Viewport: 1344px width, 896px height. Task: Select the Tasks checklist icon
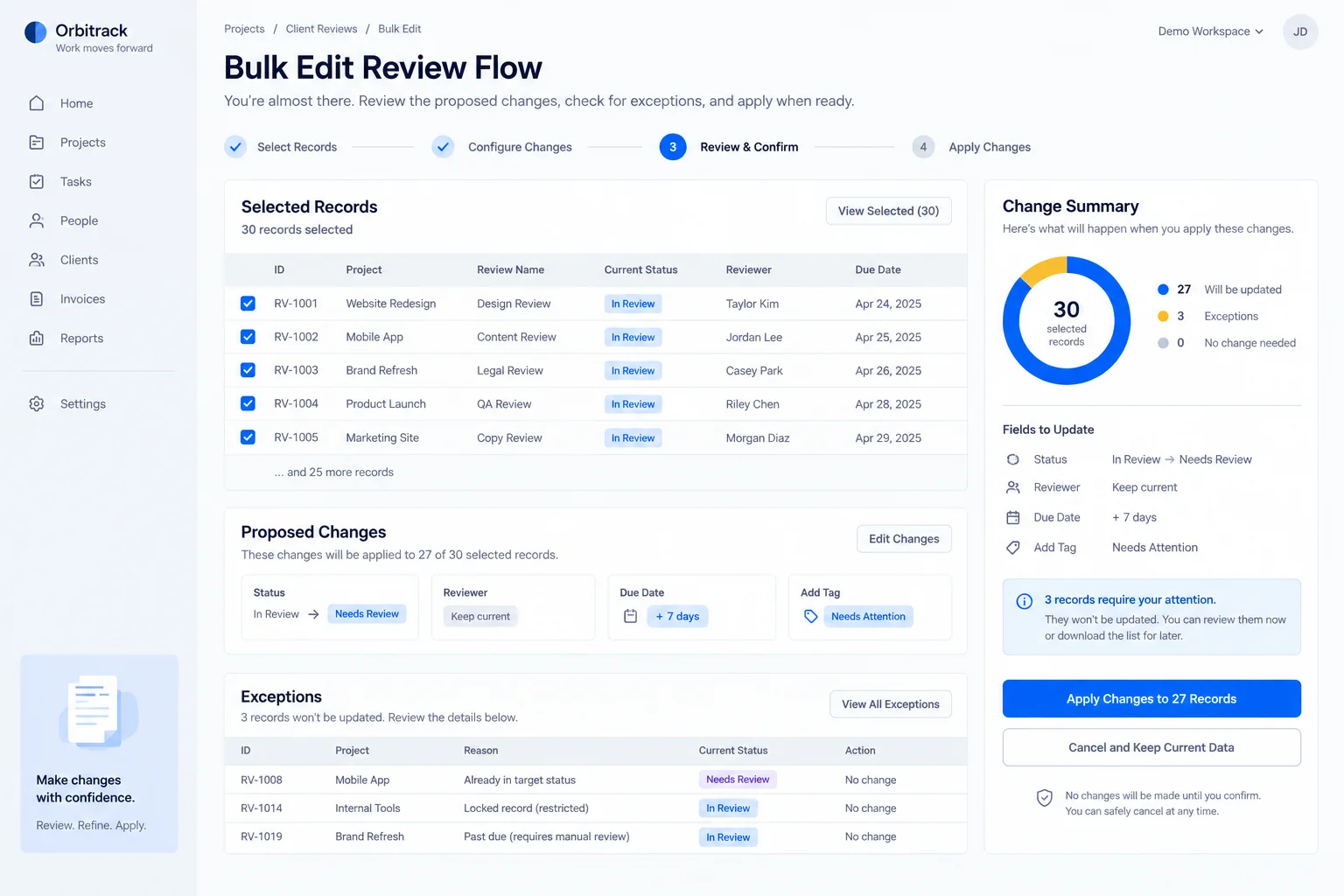(x=37, y=182)
